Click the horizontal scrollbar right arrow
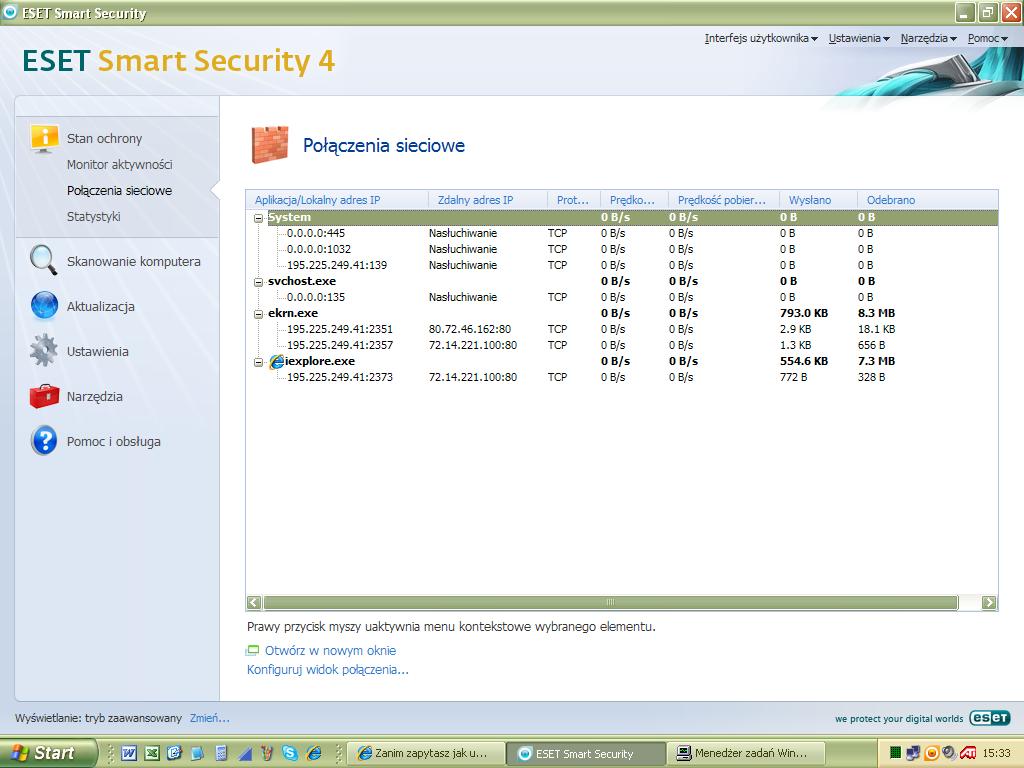This screenshot has width=1024, height=768. click(x=989, y=602)
